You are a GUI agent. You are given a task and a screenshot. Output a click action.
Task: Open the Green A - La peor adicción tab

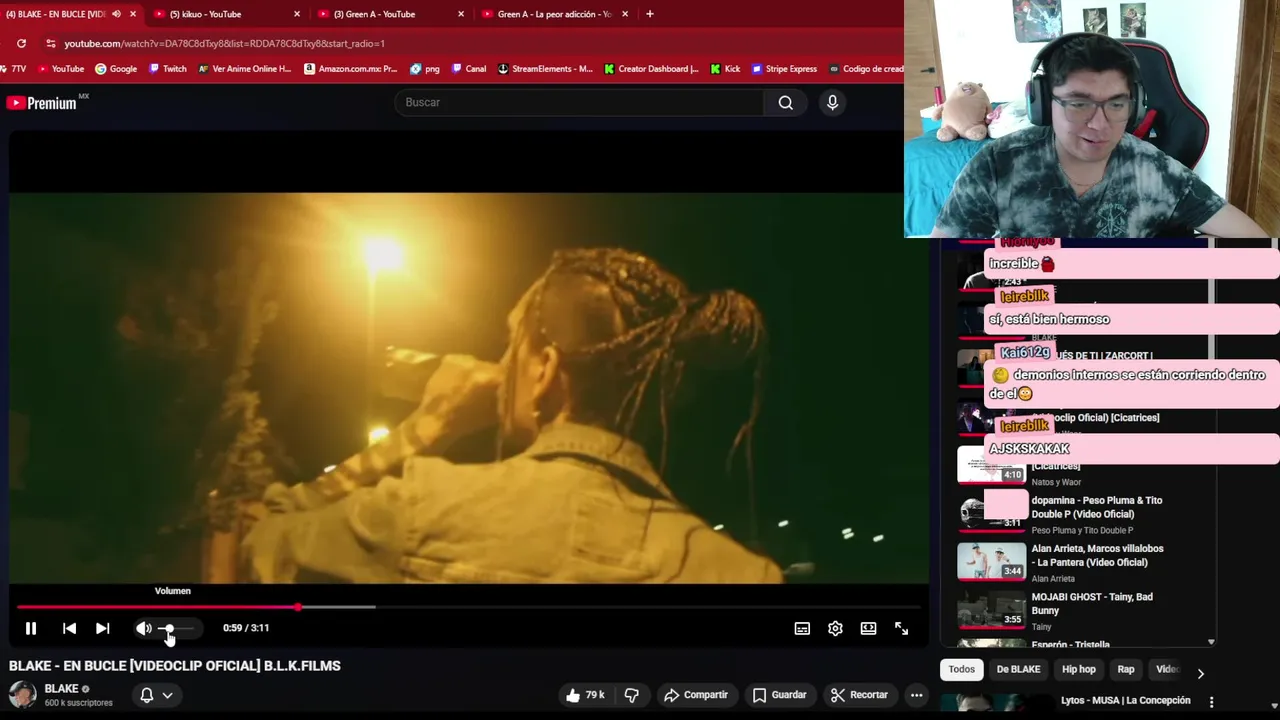click(x=554, y=14)
